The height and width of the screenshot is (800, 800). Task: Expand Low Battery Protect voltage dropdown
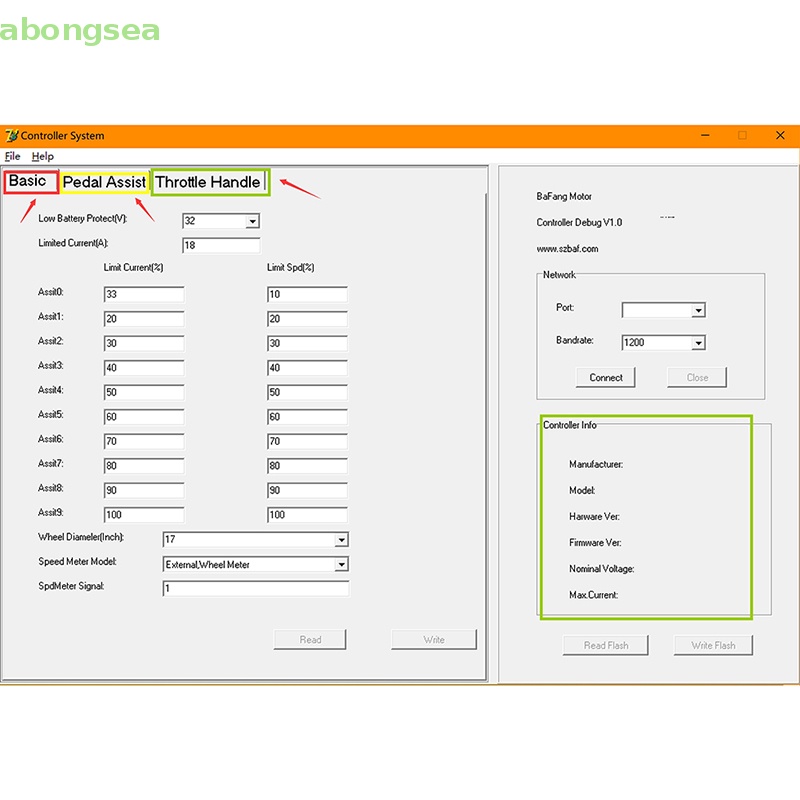(252, 221)
